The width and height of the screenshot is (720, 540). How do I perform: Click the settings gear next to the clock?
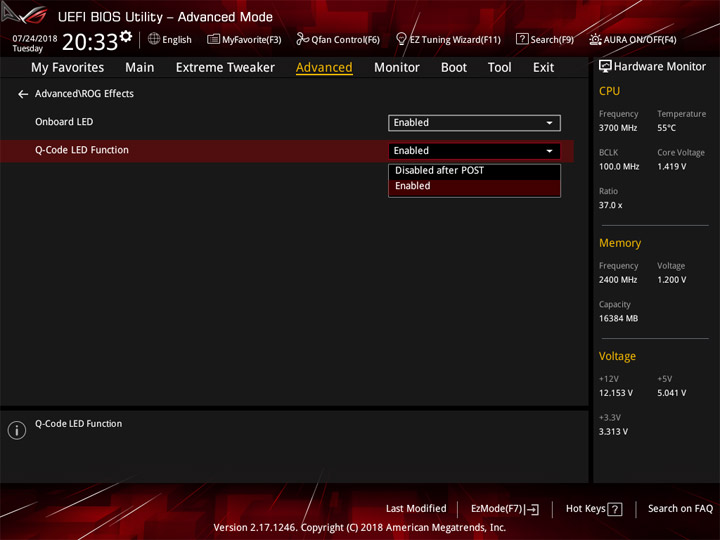coord(126,36)
